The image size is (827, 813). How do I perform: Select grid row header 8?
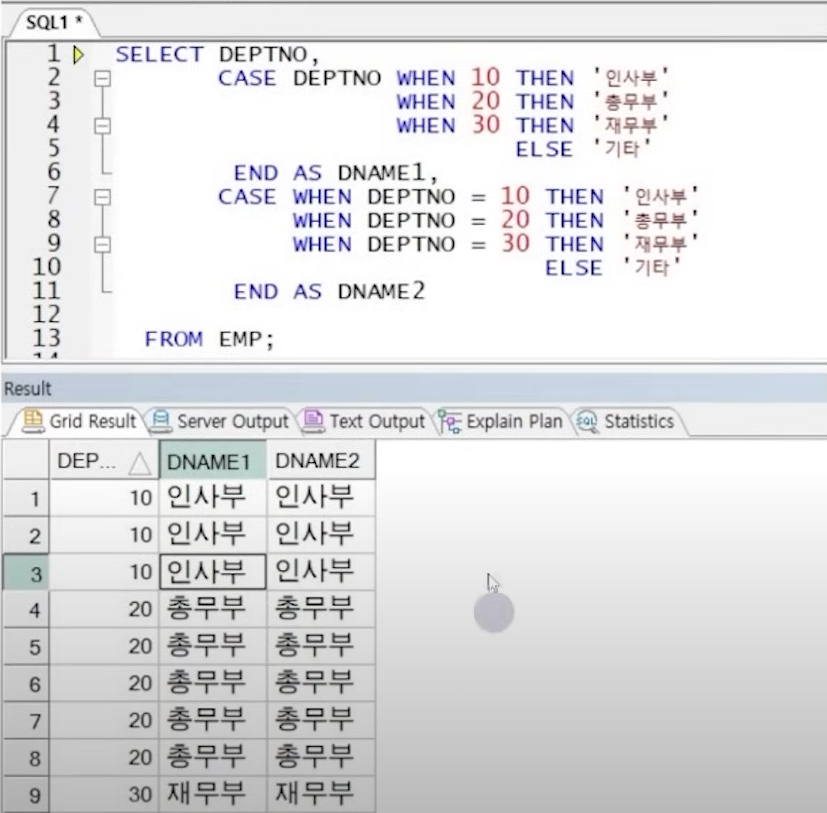26,758
